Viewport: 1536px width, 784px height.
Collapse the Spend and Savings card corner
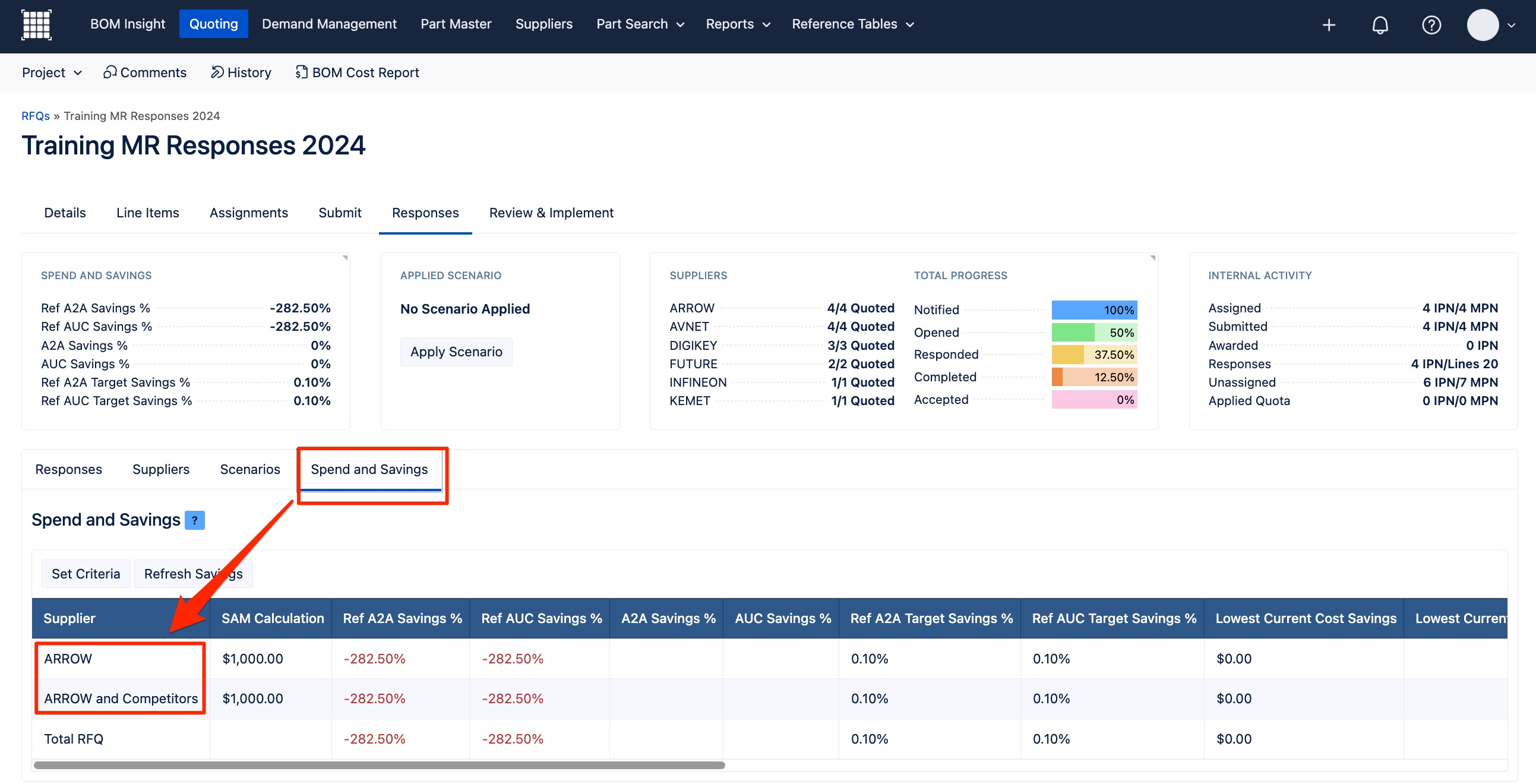(x=345, y=258)
